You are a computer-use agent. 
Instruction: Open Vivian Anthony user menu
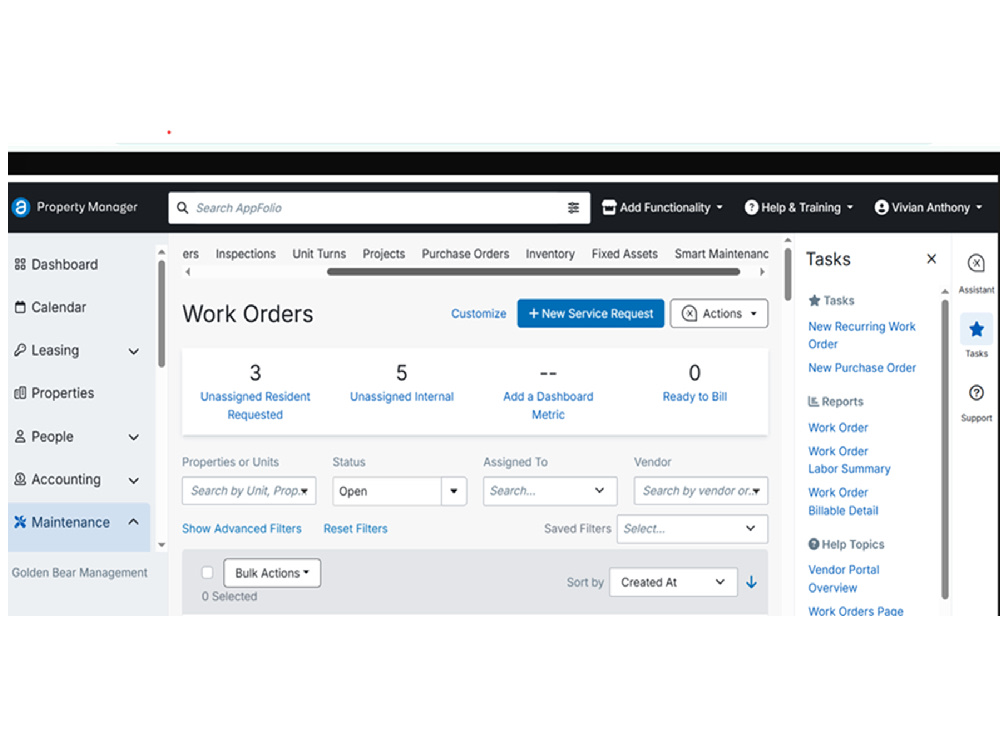pyautogui.click(x=929, y=208)
